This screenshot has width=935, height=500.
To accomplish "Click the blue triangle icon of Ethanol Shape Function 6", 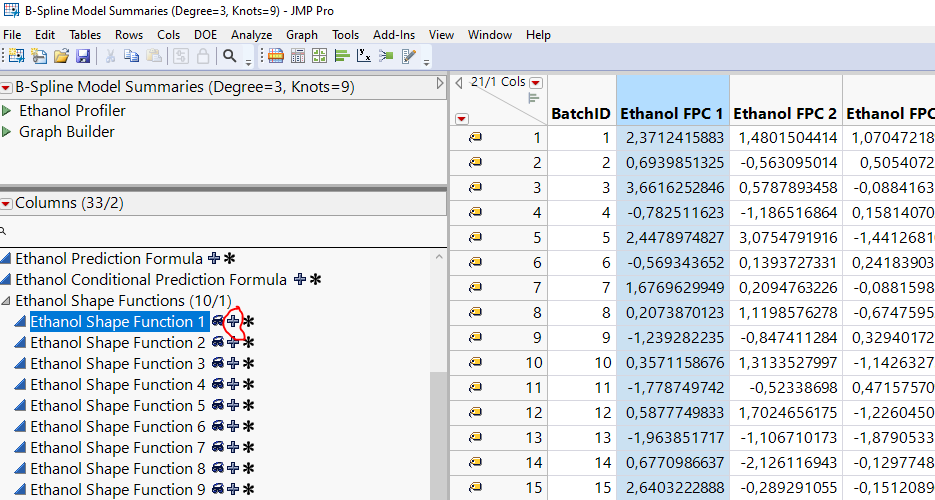I will [x=20, y=427].
